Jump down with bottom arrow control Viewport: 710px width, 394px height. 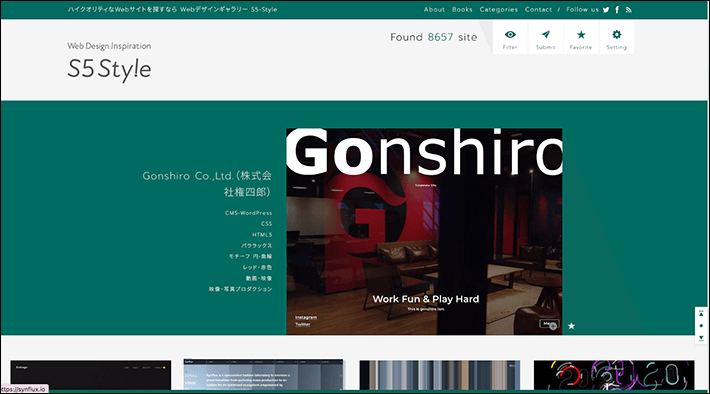[701, 338]
